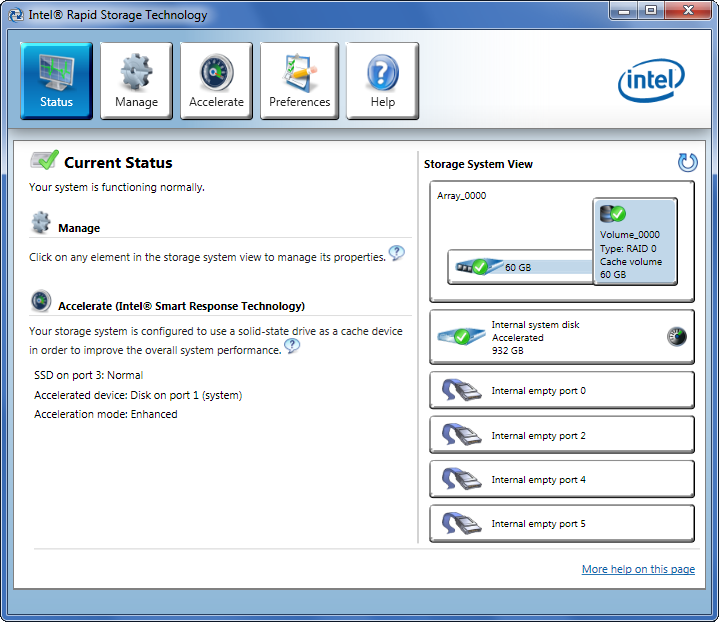Select Internal empty port 5

[x=562, y=524]
